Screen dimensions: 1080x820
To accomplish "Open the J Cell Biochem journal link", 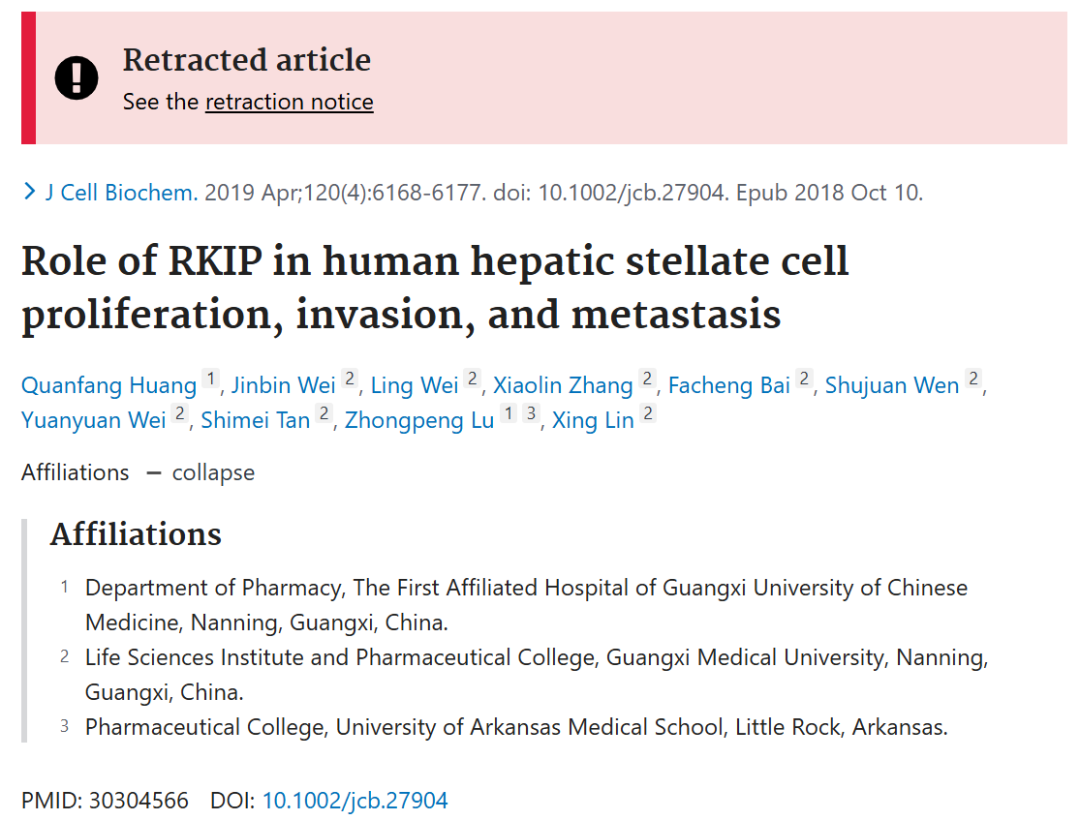I will pos(122,192).
